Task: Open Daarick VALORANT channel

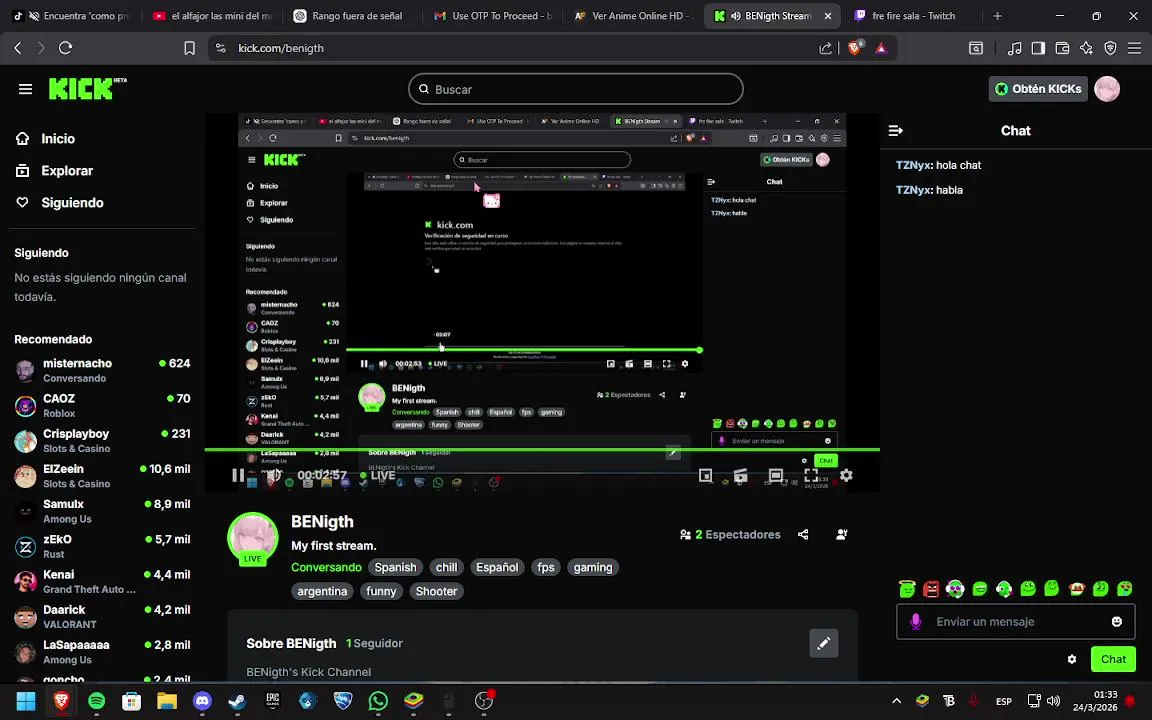Action: click(x=102, y=617)
